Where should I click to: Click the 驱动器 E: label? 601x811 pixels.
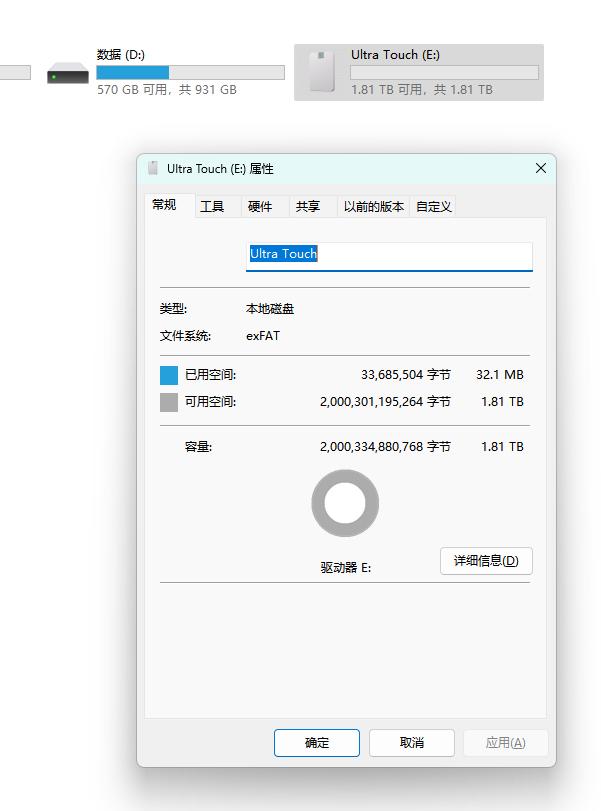345,568
